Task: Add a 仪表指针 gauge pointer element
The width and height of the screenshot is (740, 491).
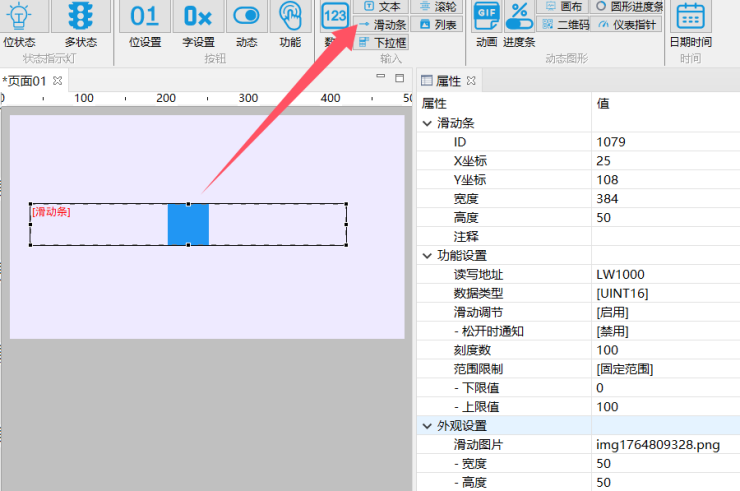Action: tap(627, 25)
